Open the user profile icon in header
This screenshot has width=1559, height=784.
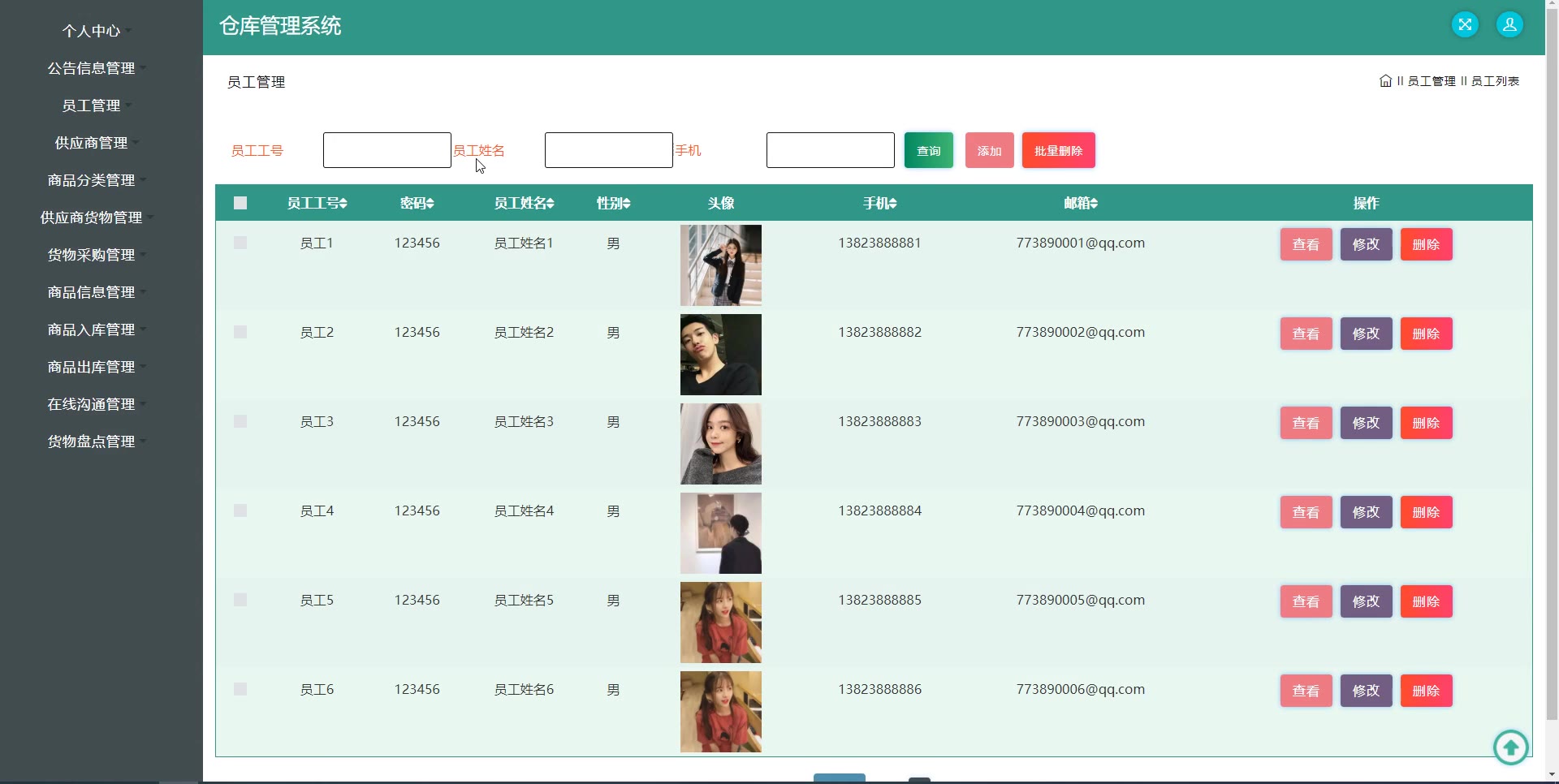[1509, 24]
